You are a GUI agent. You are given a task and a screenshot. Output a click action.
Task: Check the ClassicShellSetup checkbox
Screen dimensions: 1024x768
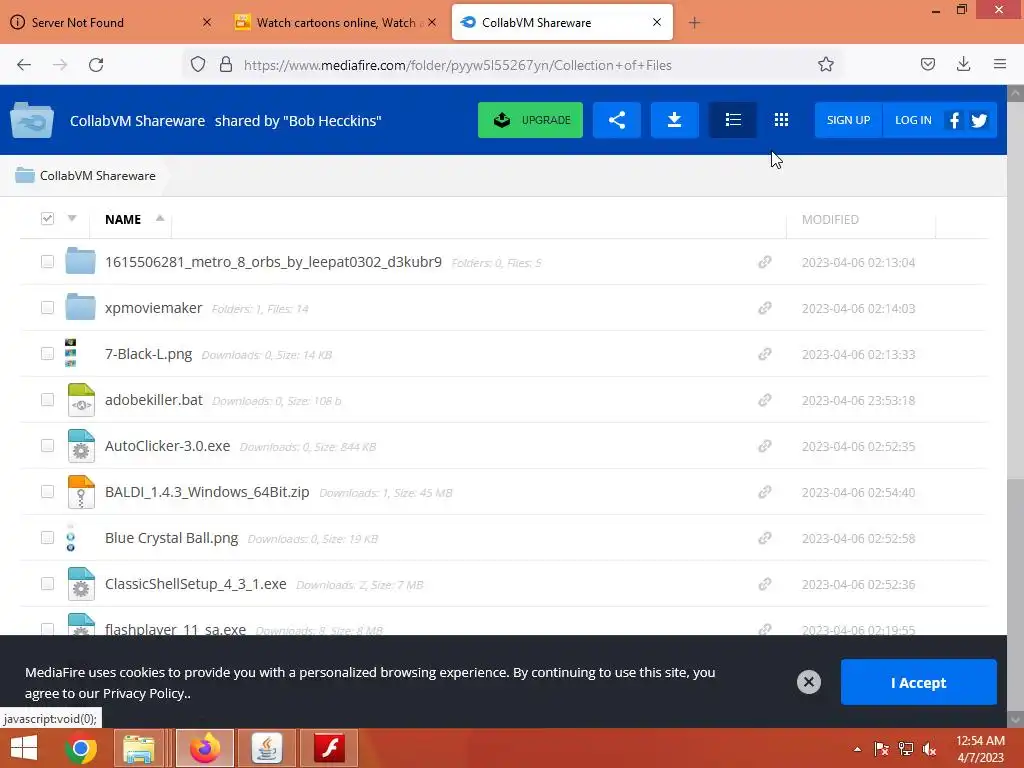47,584
